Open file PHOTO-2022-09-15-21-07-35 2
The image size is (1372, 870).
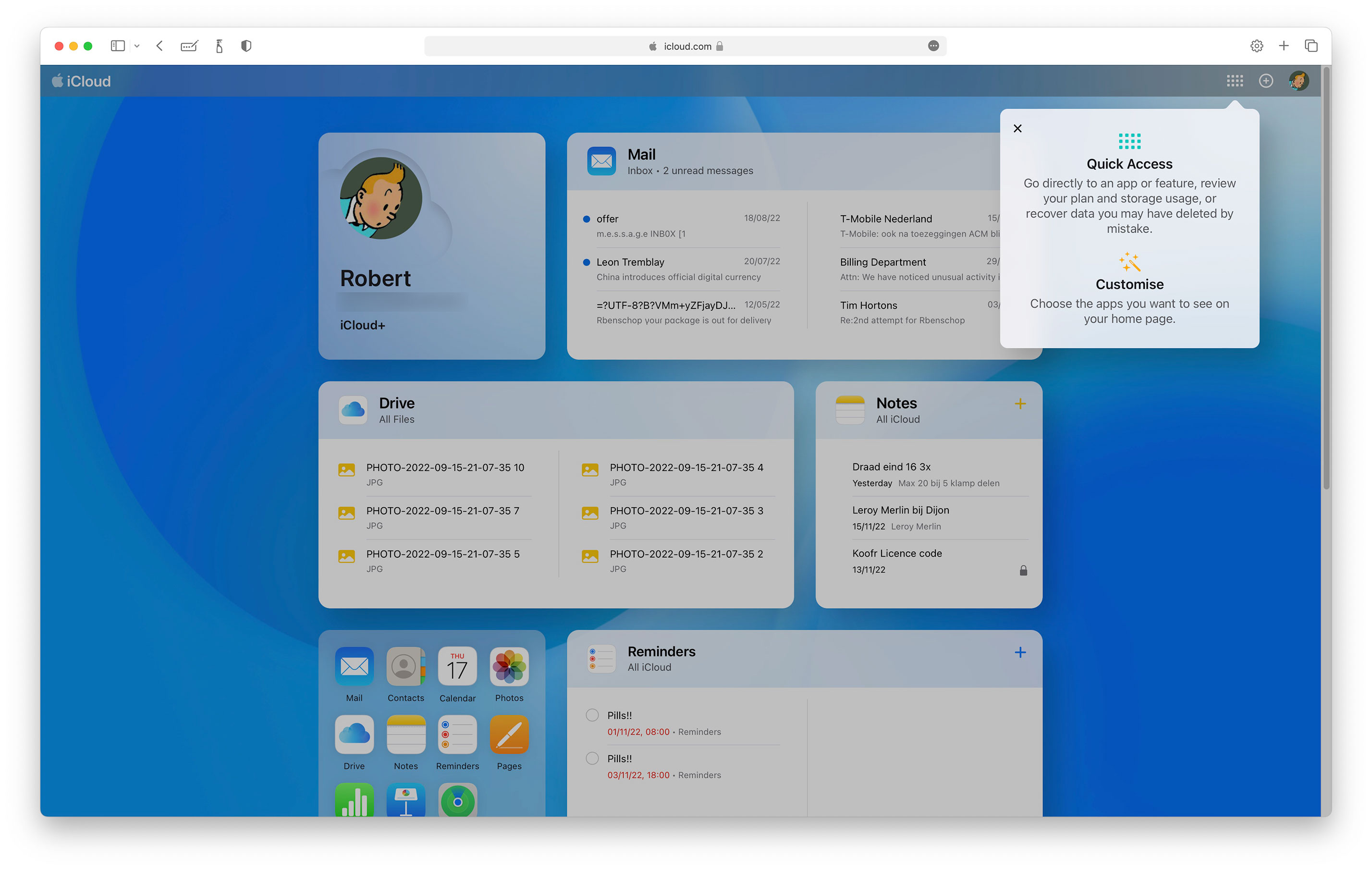coord(677,561)
